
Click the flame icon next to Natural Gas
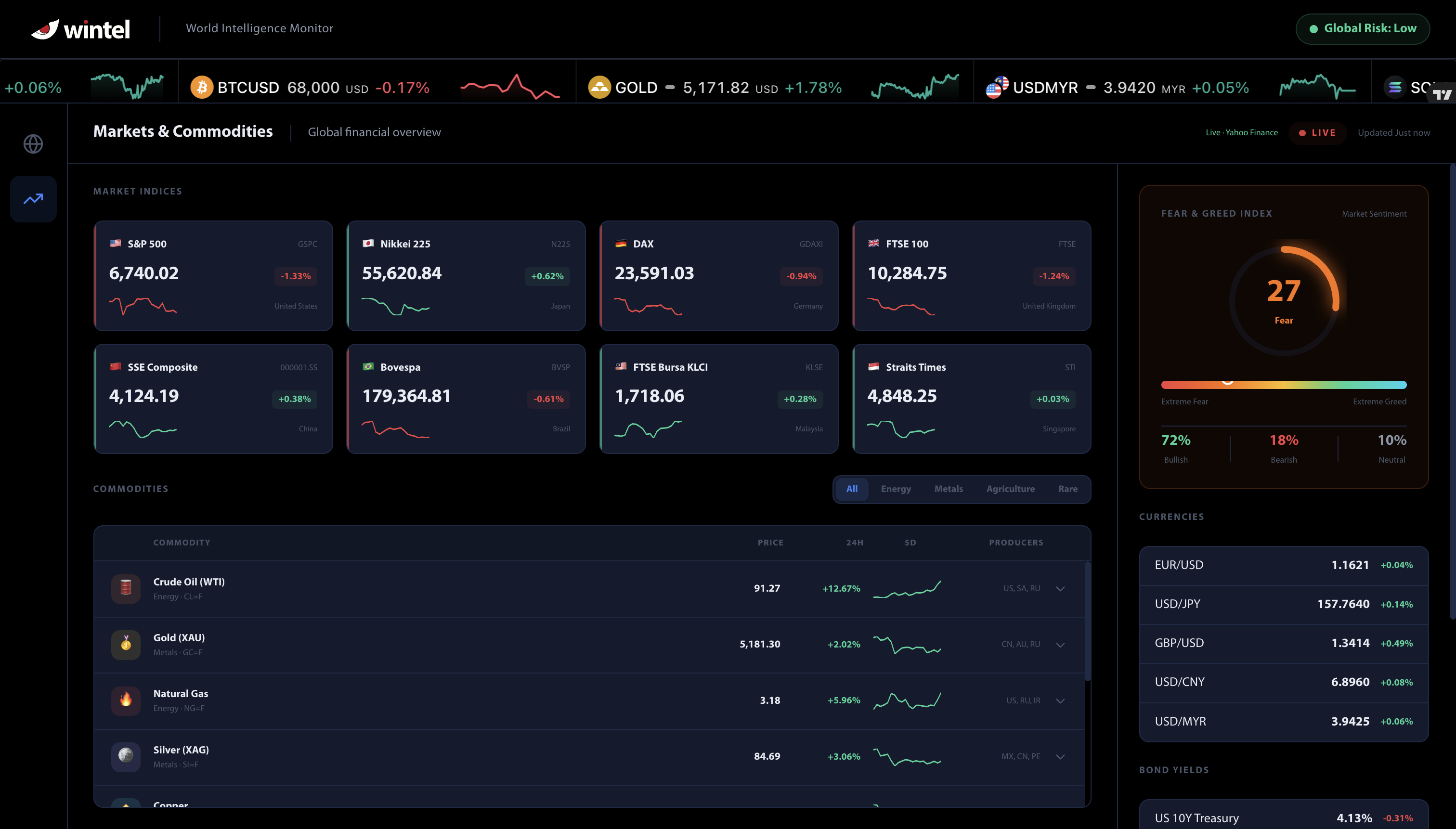(126, 700)
